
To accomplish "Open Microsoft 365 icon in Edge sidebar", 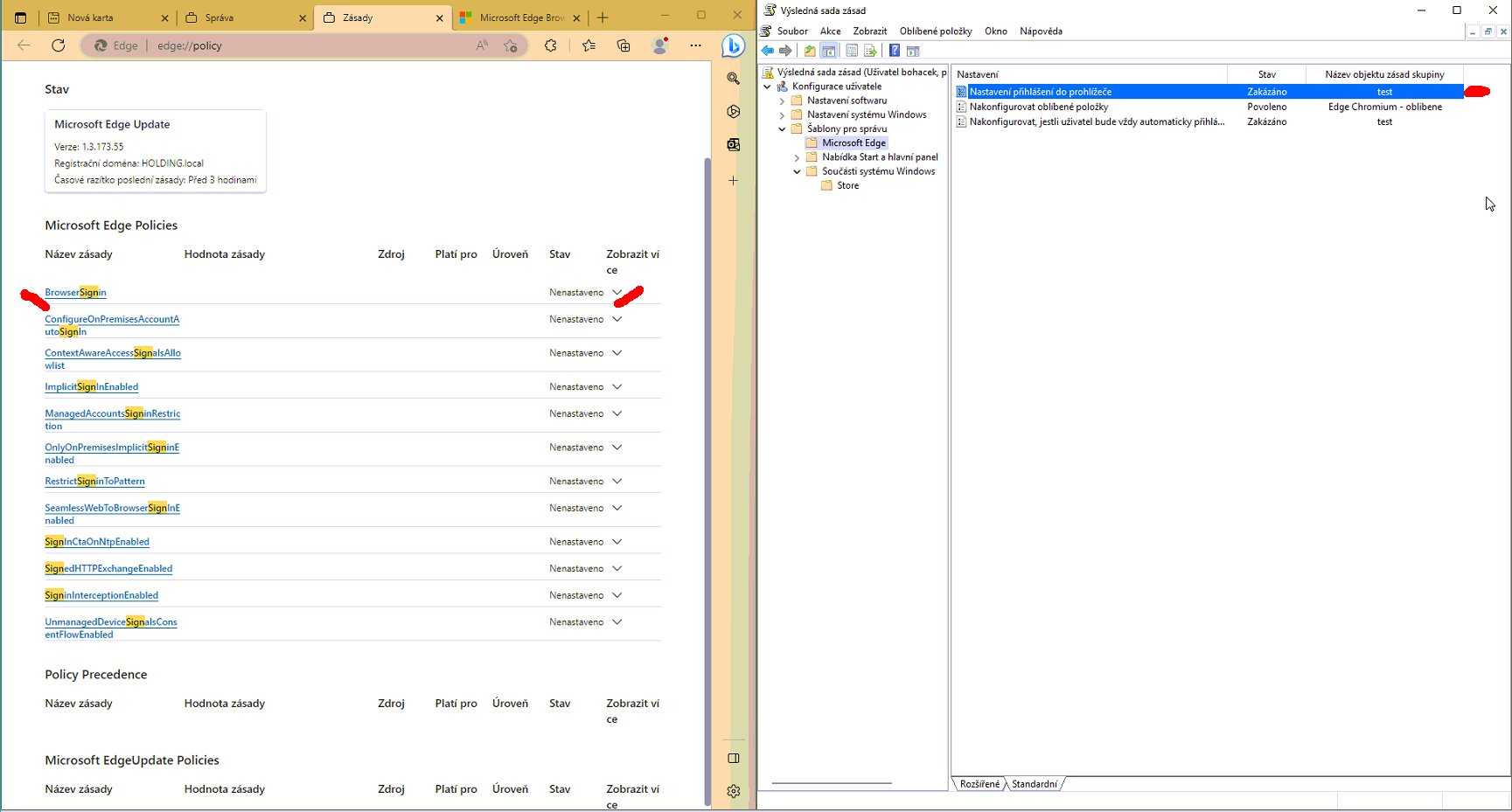I will coord(734,112).
